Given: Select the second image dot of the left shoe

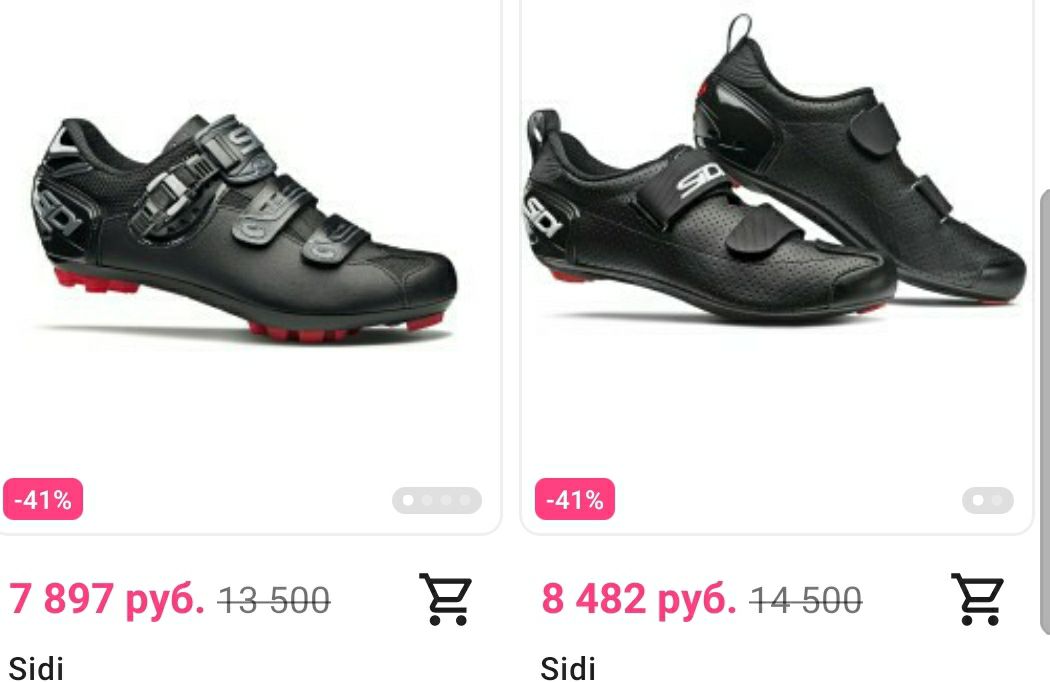Looking at the screenshot, I should pos(427,500).
